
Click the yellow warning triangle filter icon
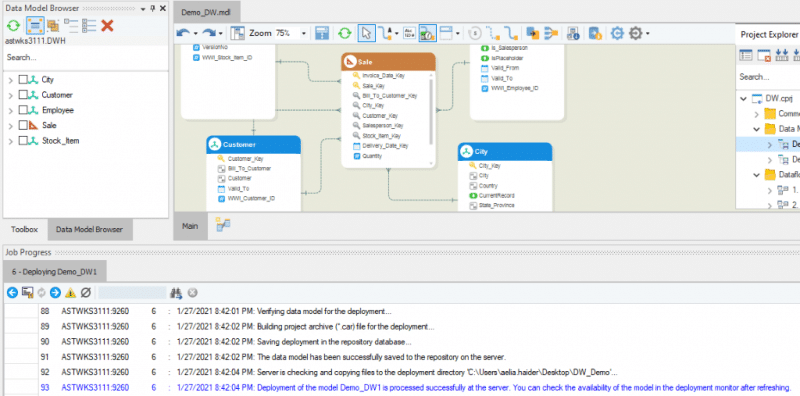point(70,293)
